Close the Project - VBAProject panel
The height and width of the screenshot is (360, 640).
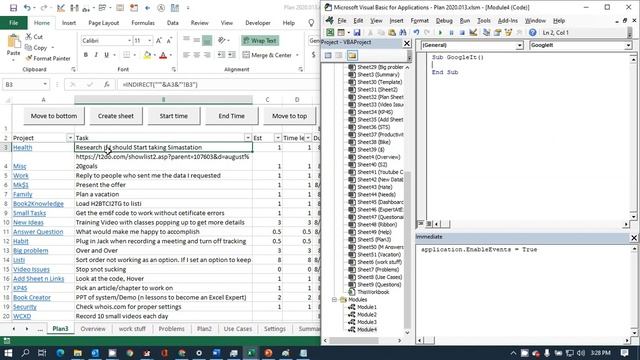point(407,43)
